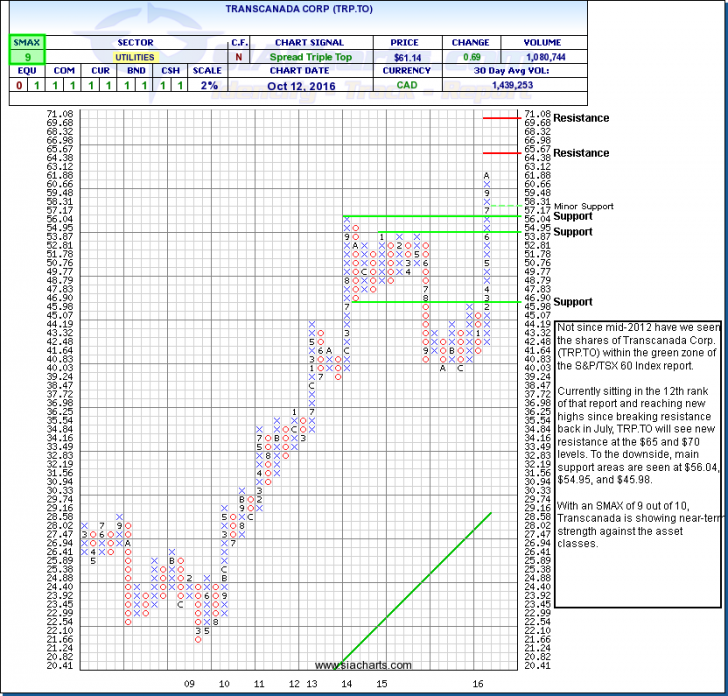Viewport: 728px width, 696px height.
Task: Click the year 16 x-axis marker
Action: point(480,684)
